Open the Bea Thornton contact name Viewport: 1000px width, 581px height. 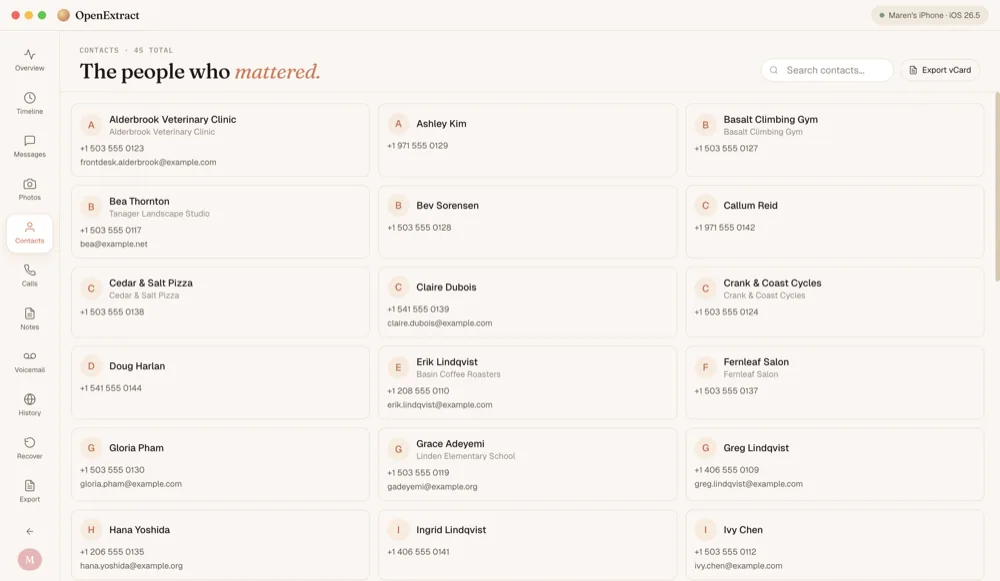tap(139, 202)
